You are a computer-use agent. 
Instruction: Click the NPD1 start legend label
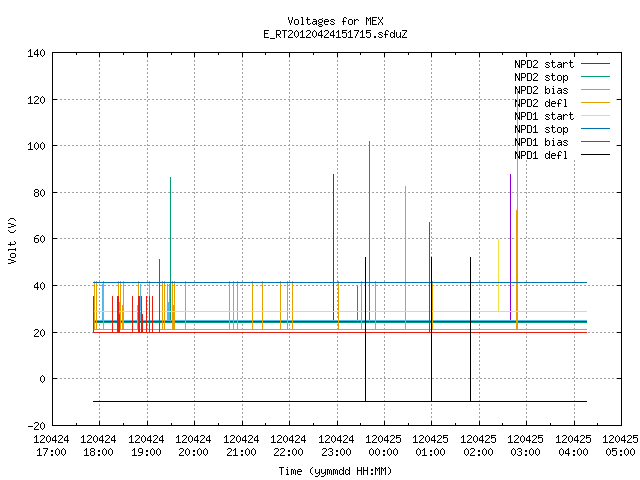coord(544,116)
